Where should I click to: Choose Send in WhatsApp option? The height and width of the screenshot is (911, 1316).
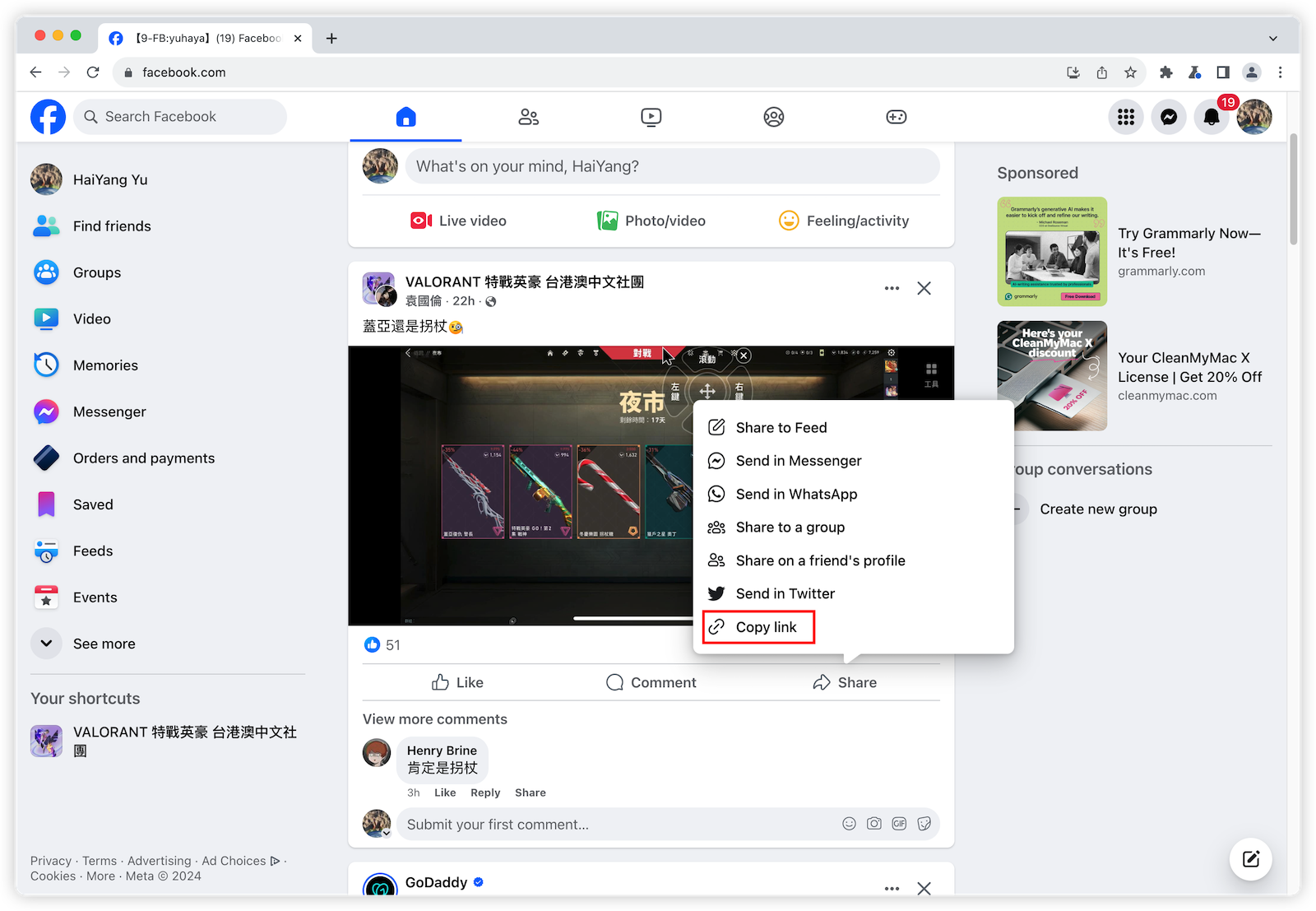tap(795, 494)
